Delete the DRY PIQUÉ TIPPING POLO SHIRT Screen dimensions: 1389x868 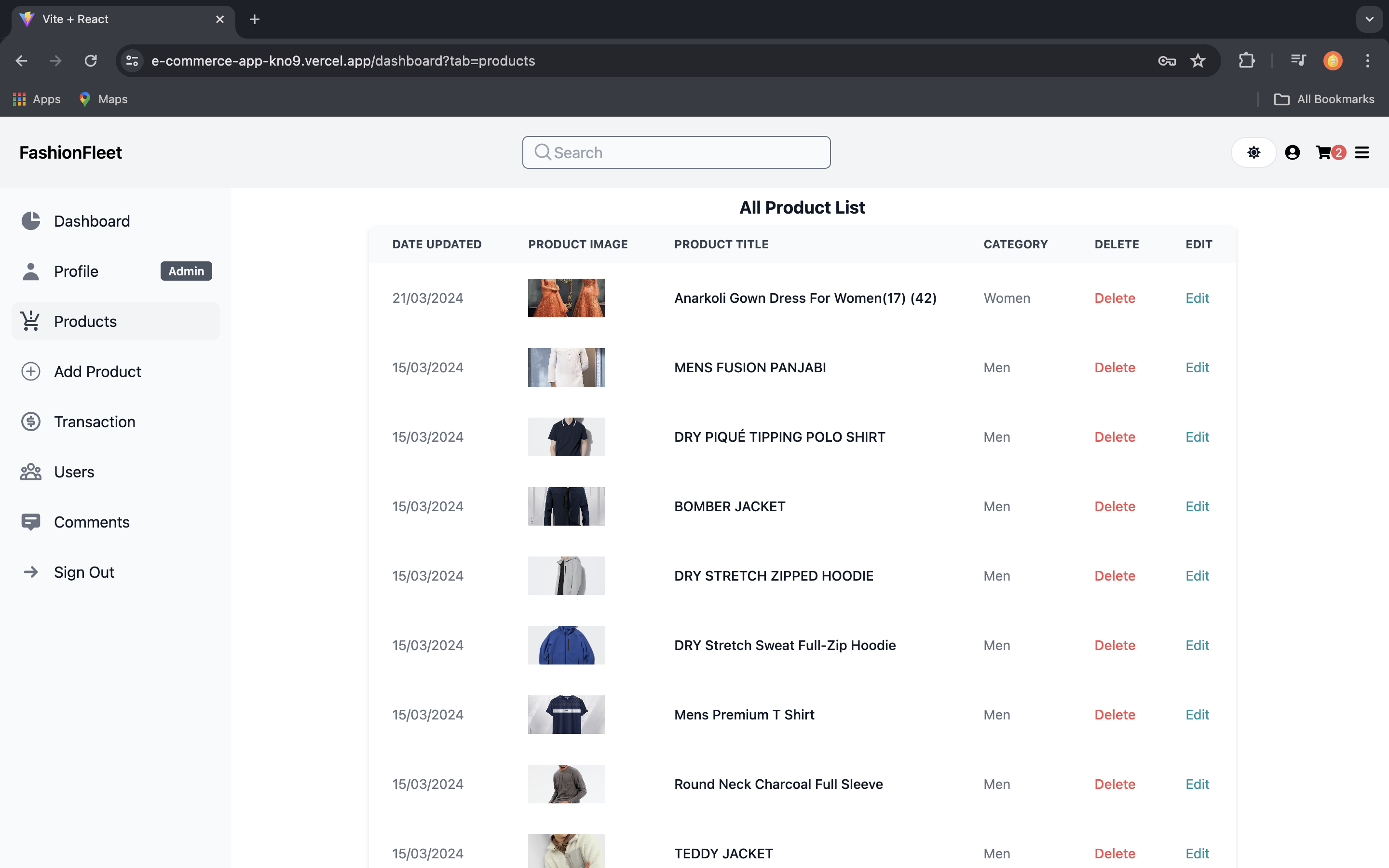(1115, 437)
